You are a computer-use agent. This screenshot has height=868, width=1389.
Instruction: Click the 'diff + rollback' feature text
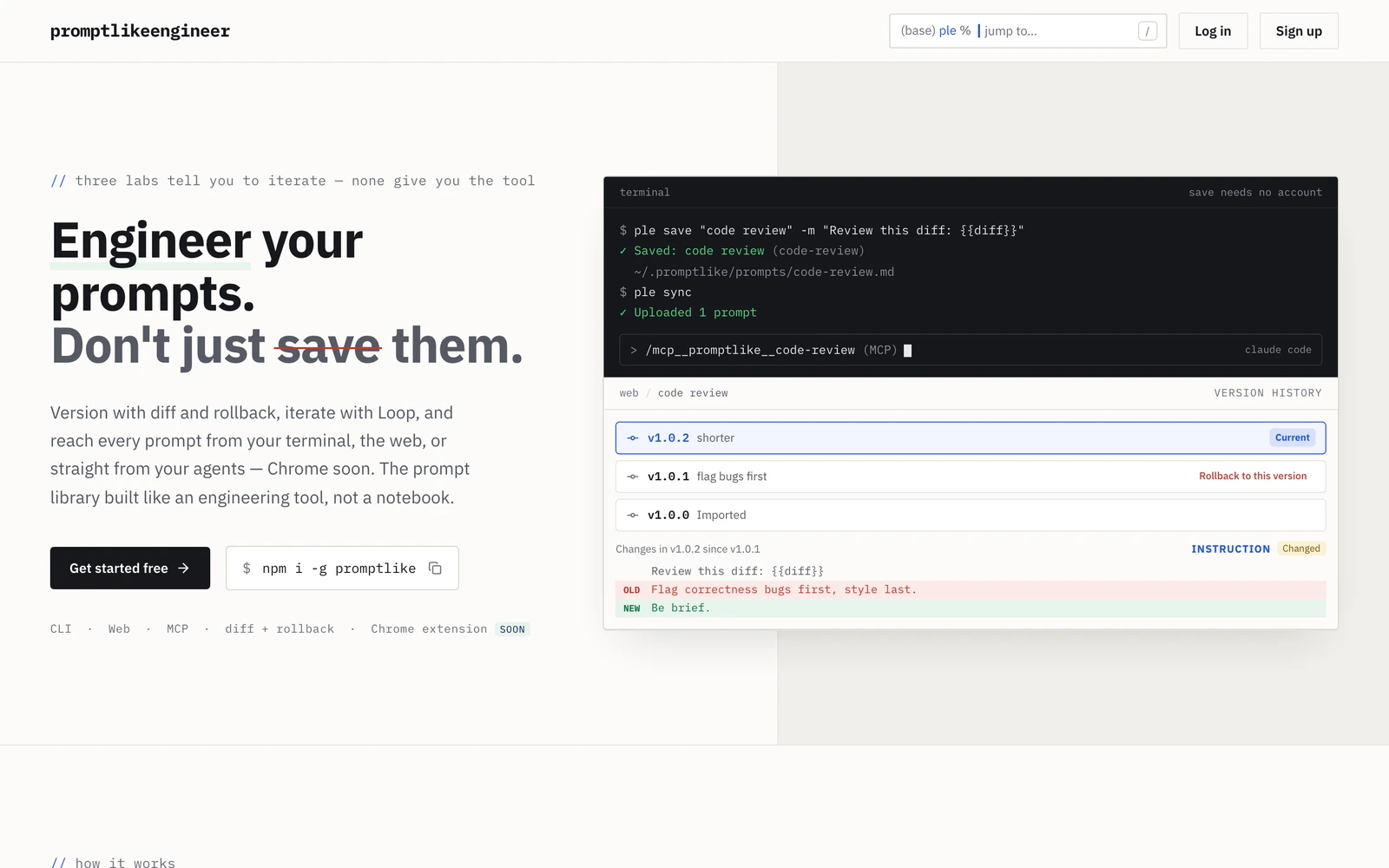[280, 629]
